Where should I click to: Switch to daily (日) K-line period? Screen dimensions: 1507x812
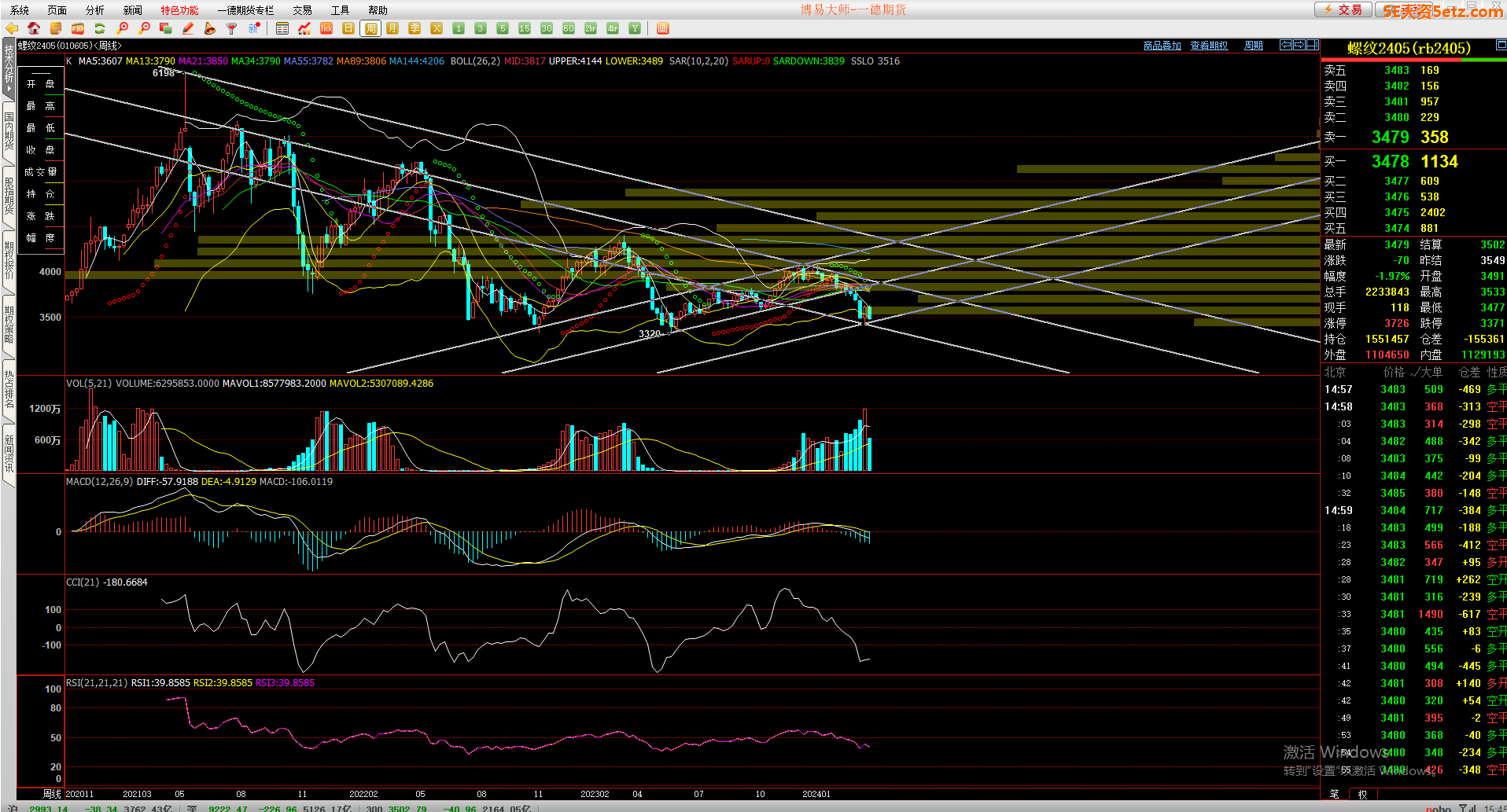tap(348, 28)
